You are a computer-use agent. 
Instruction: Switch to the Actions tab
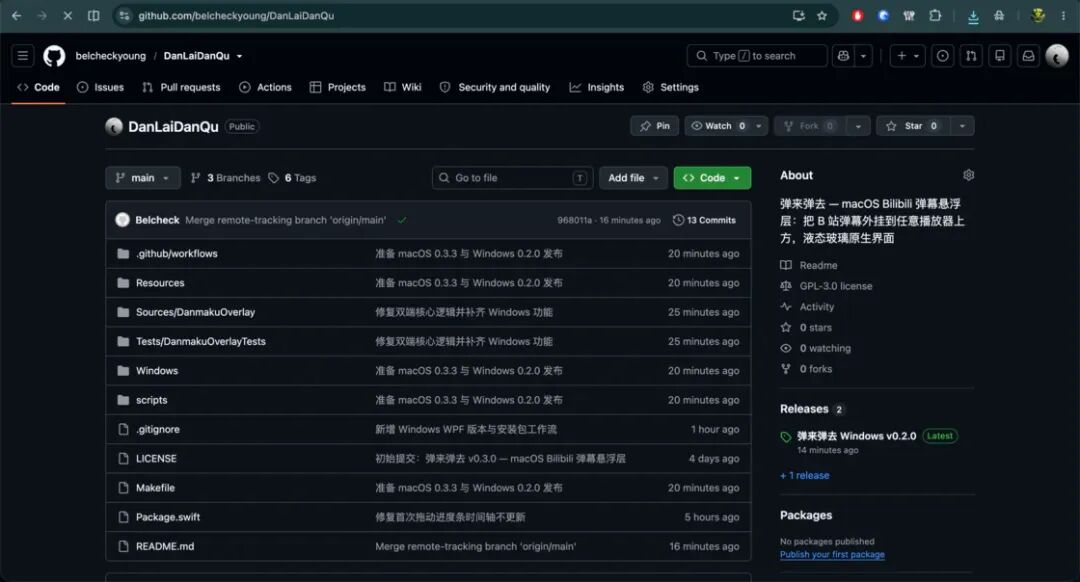point(265,87)
